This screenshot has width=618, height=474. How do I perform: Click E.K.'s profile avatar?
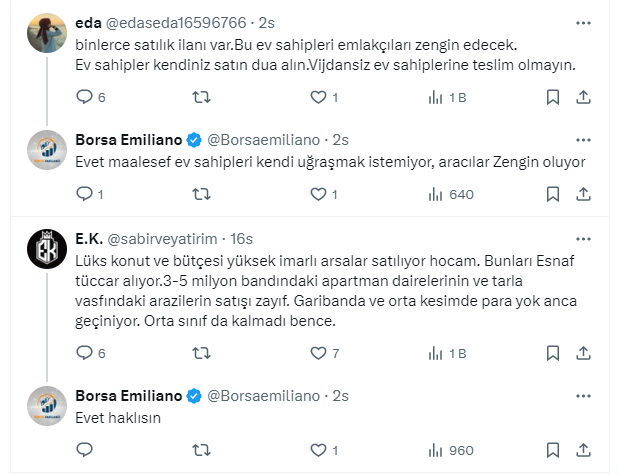pyautogui.click(x=46, y=245)
